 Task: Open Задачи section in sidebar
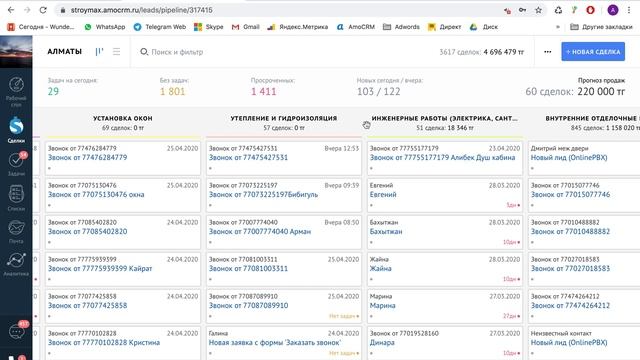click(x=16, y=164)
